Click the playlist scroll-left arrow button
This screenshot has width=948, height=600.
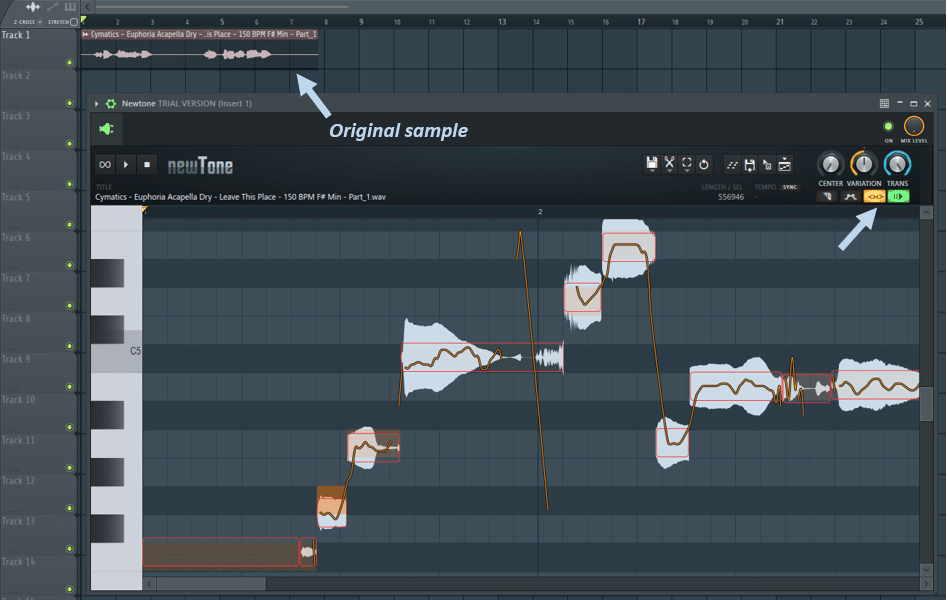coord(87,7)
